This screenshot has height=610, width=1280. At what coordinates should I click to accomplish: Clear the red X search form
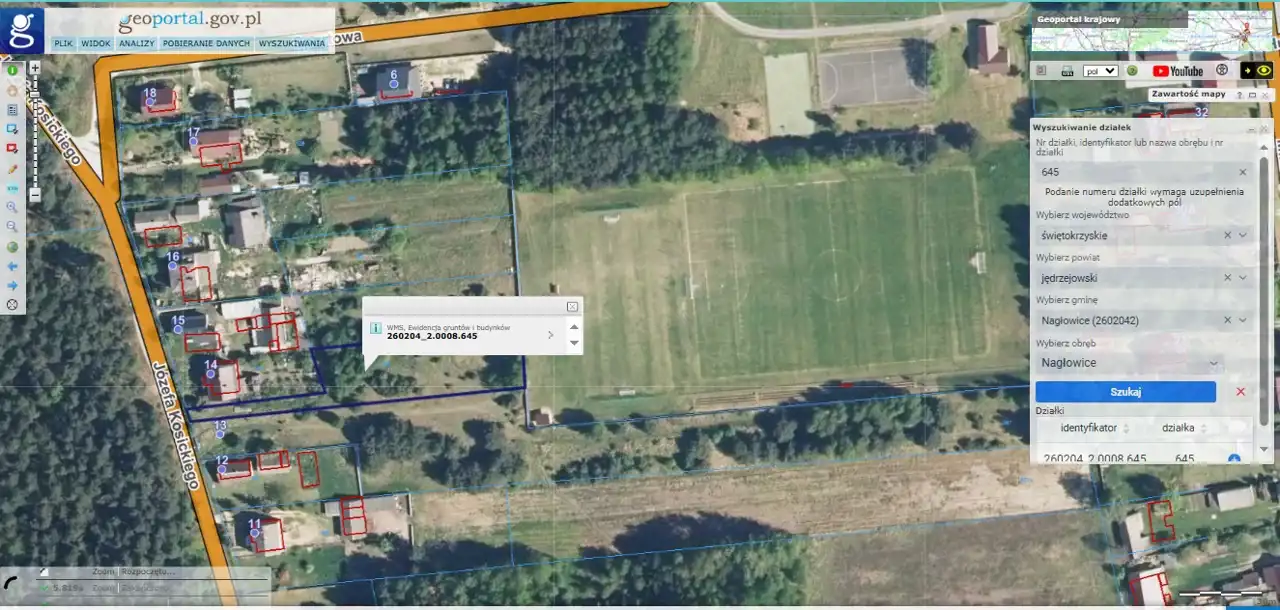pyautogui.click(x=1241, y=392)
